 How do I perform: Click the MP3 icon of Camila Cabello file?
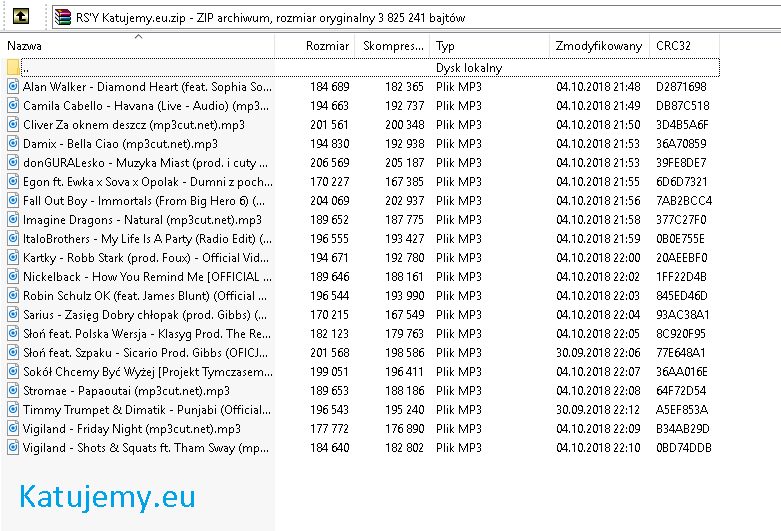pos(13,106)
